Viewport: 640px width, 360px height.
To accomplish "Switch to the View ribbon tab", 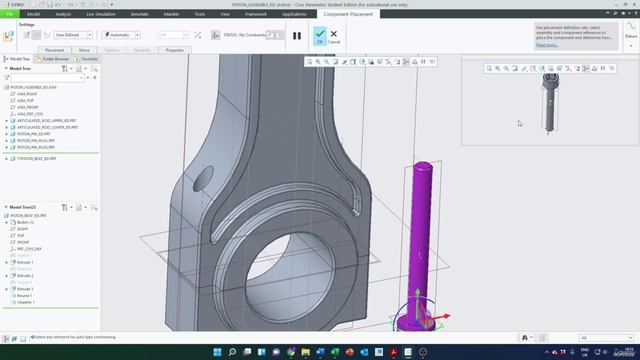I will [225, 14].
